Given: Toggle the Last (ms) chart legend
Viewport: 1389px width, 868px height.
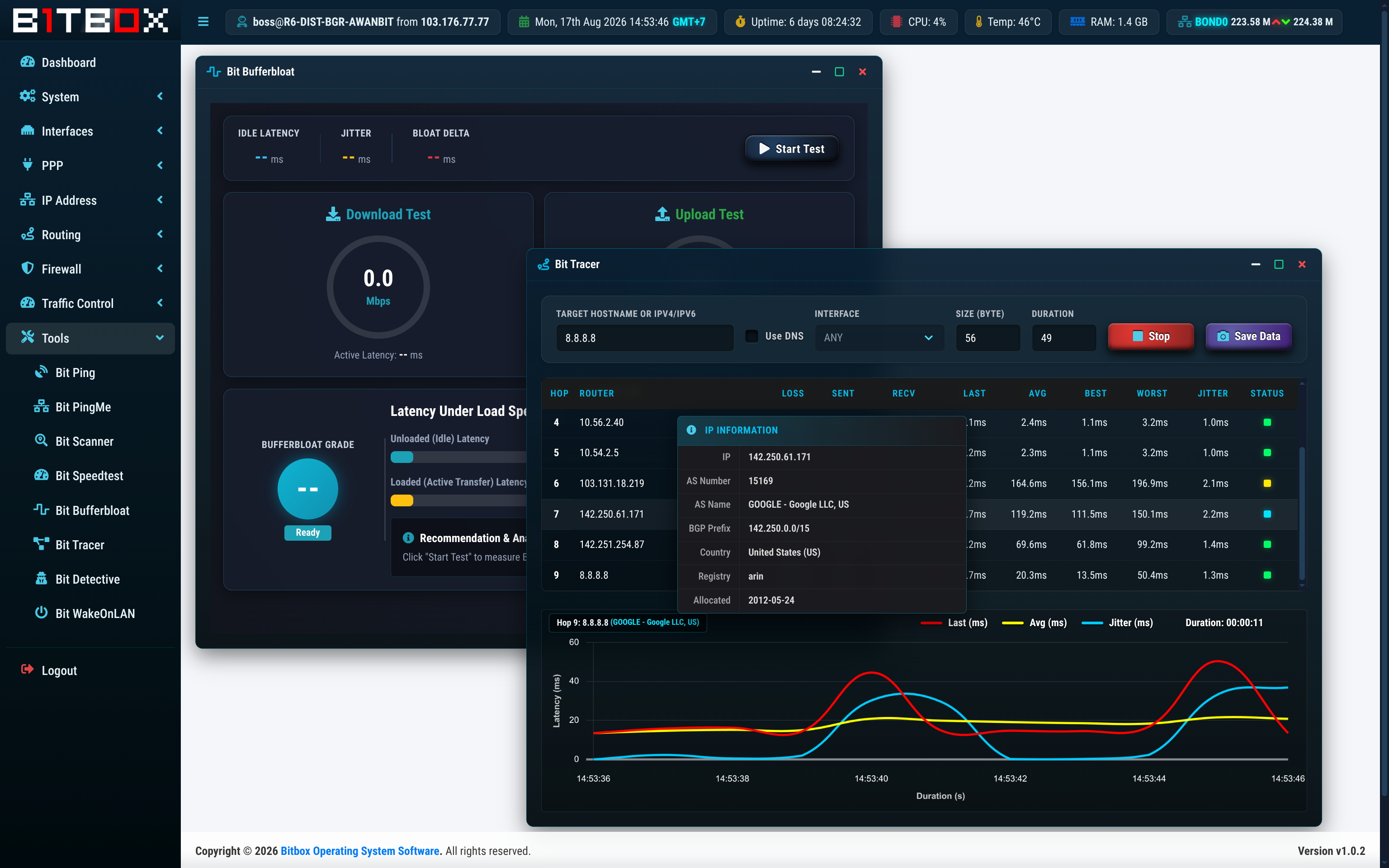Looking at the screenshot, I should 954,623.
